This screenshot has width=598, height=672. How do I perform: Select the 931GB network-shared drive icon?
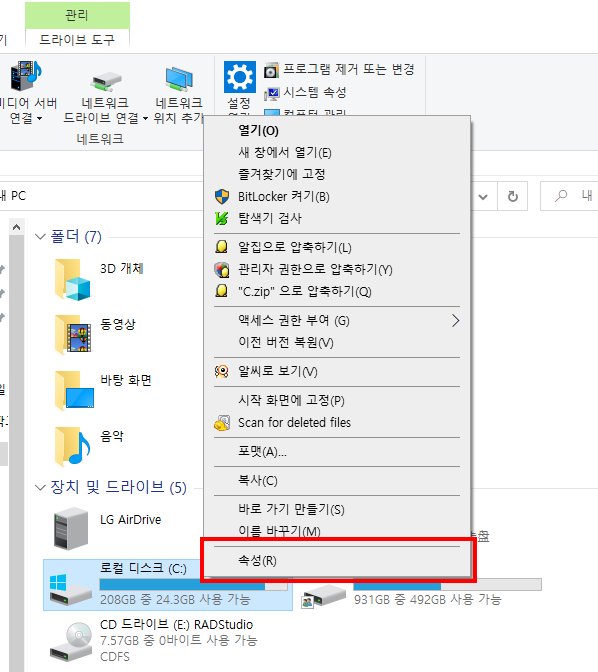coord(324,596)
